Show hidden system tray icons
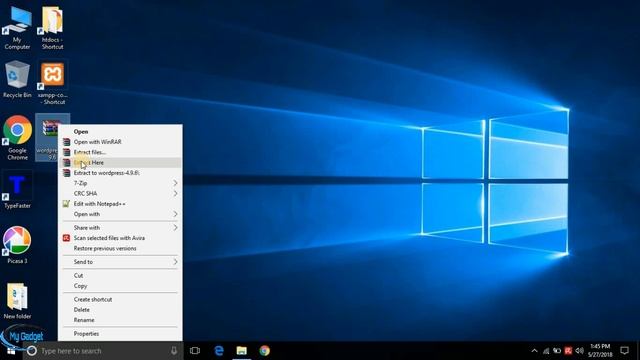This screenshot has width=640, height=360. point(534,351)
